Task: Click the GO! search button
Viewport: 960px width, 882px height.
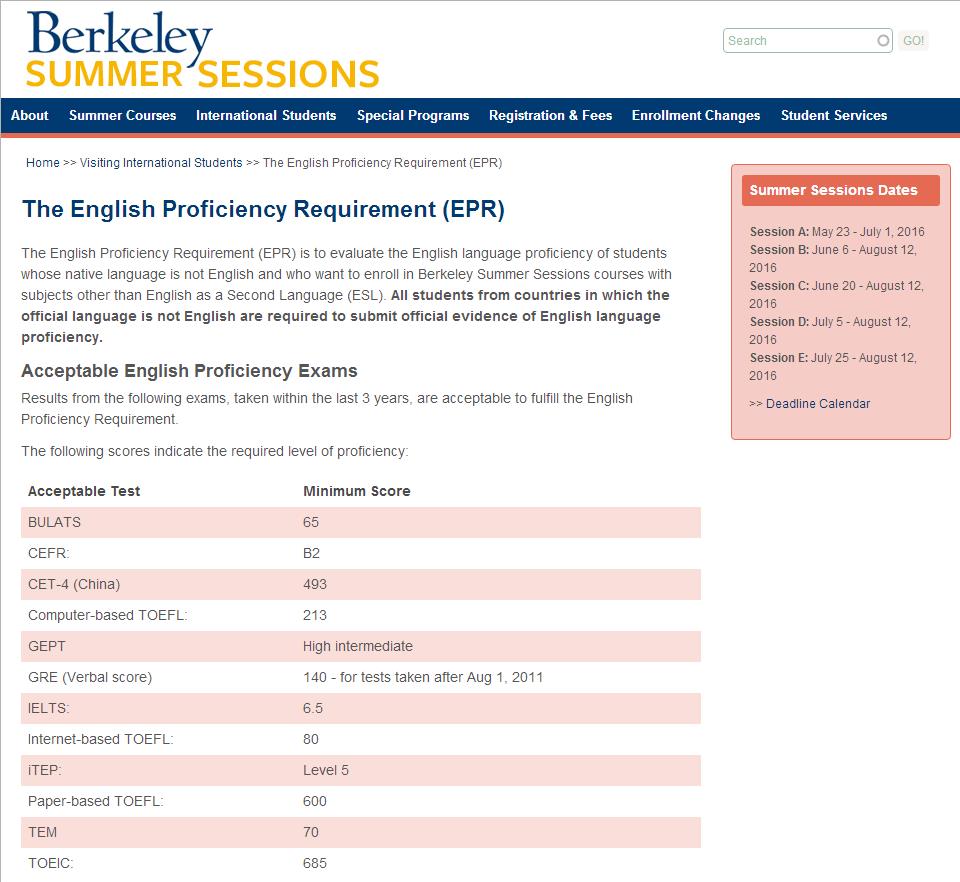Action: coord(913,40)
